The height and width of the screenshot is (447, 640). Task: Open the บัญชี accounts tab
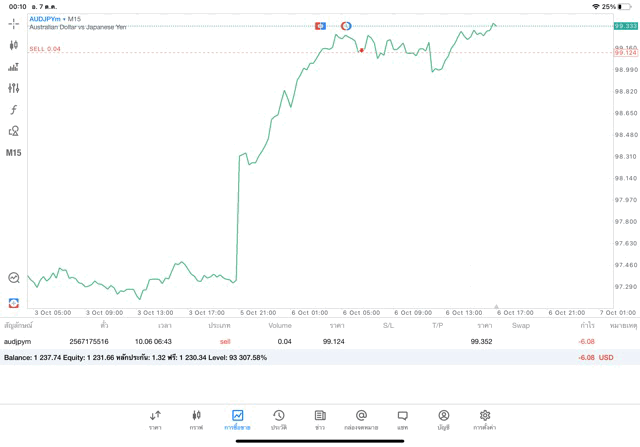point(443,418)
